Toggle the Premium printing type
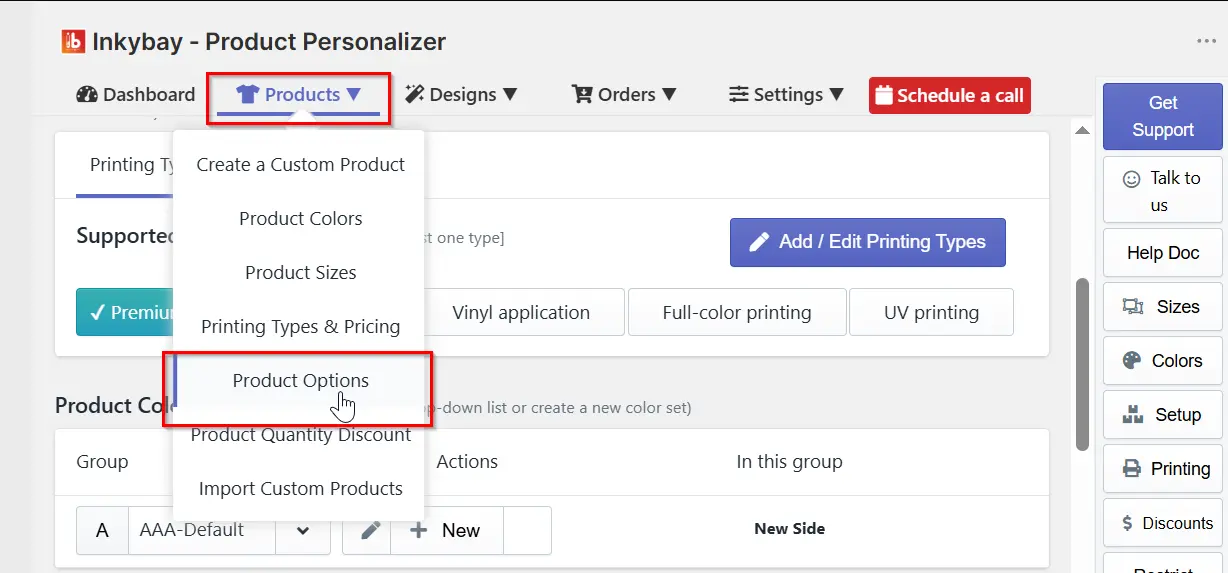This screenshot has height=573, width=1228. (x=125, y=313)
